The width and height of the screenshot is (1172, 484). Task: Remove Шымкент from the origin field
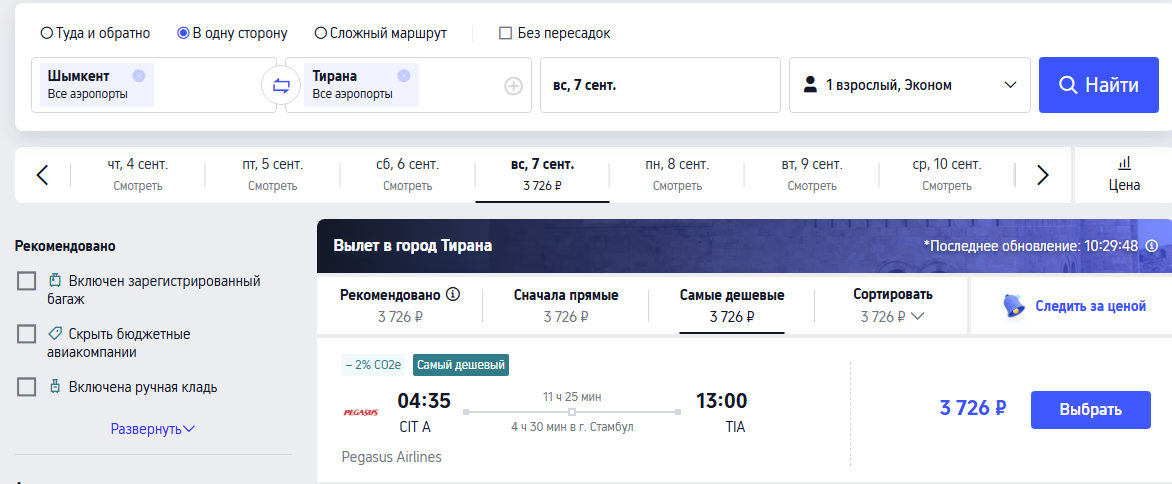[138, 75]
